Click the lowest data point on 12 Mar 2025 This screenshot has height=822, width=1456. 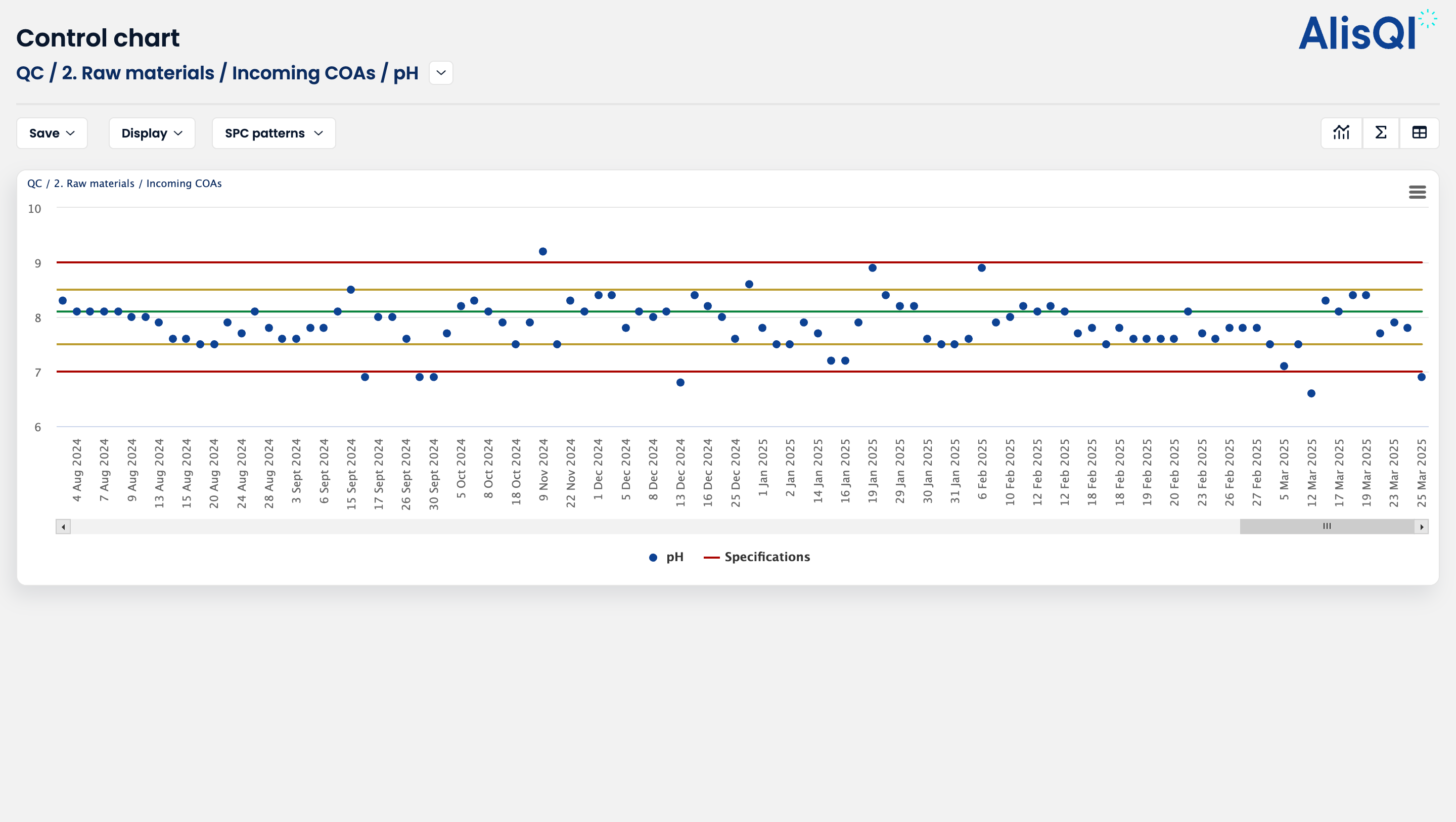pyautogui.click(x=1311, y=393)
